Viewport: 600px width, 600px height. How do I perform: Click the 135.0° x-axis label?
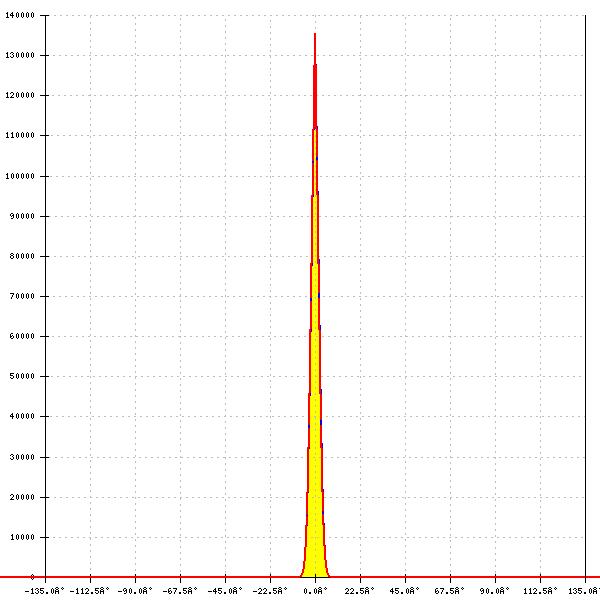tap(585, 590)
